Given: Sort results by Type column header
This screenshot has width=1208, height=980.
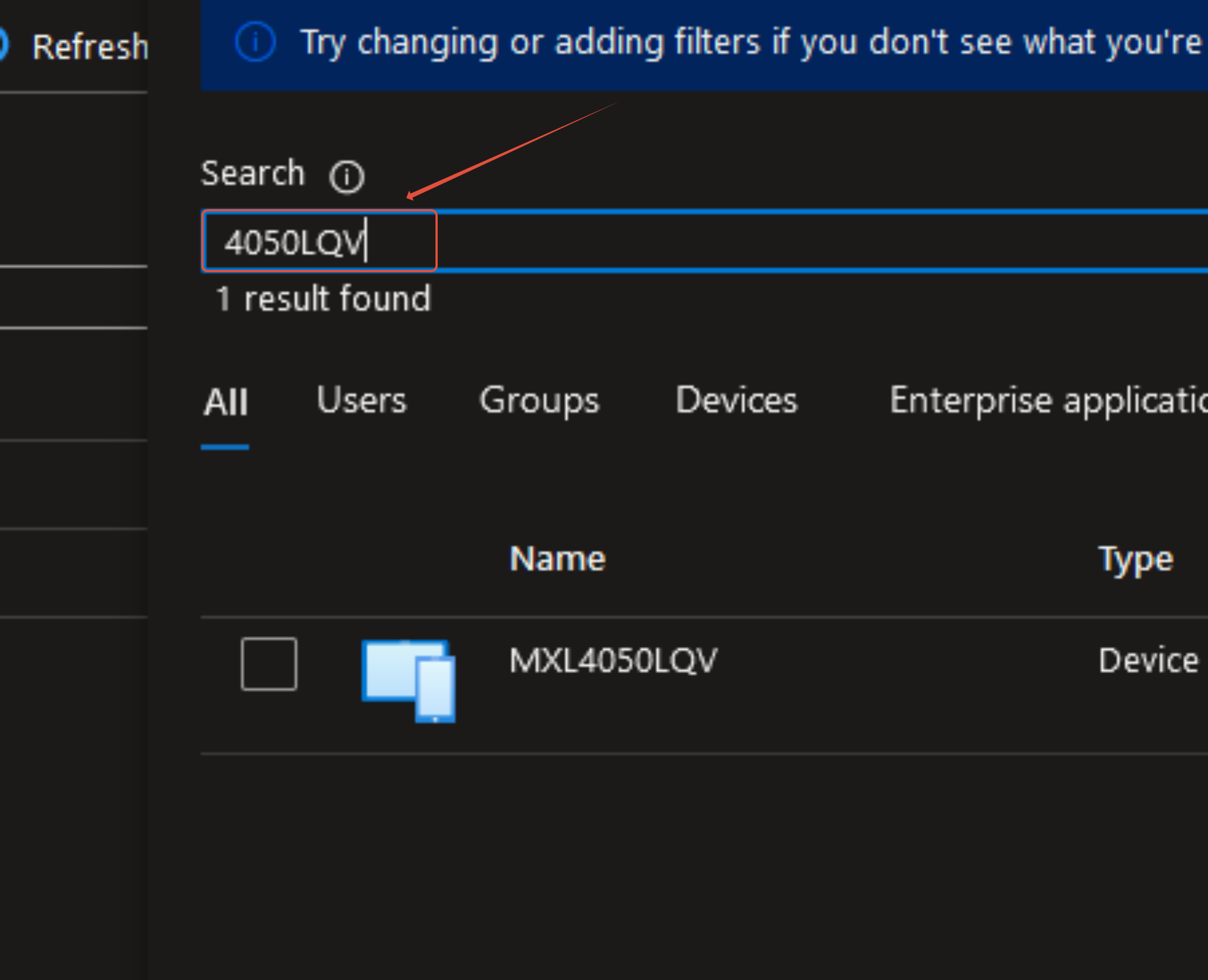Looking at the screenshot, I should pos(1135,560).
